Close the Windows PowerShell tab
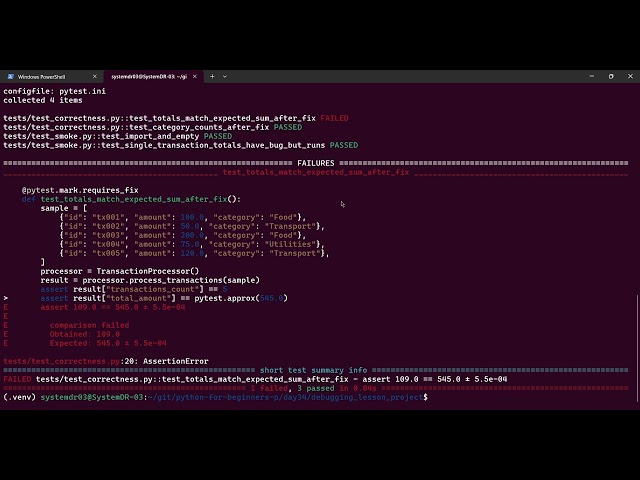The image size is (640, 480). 95,76
